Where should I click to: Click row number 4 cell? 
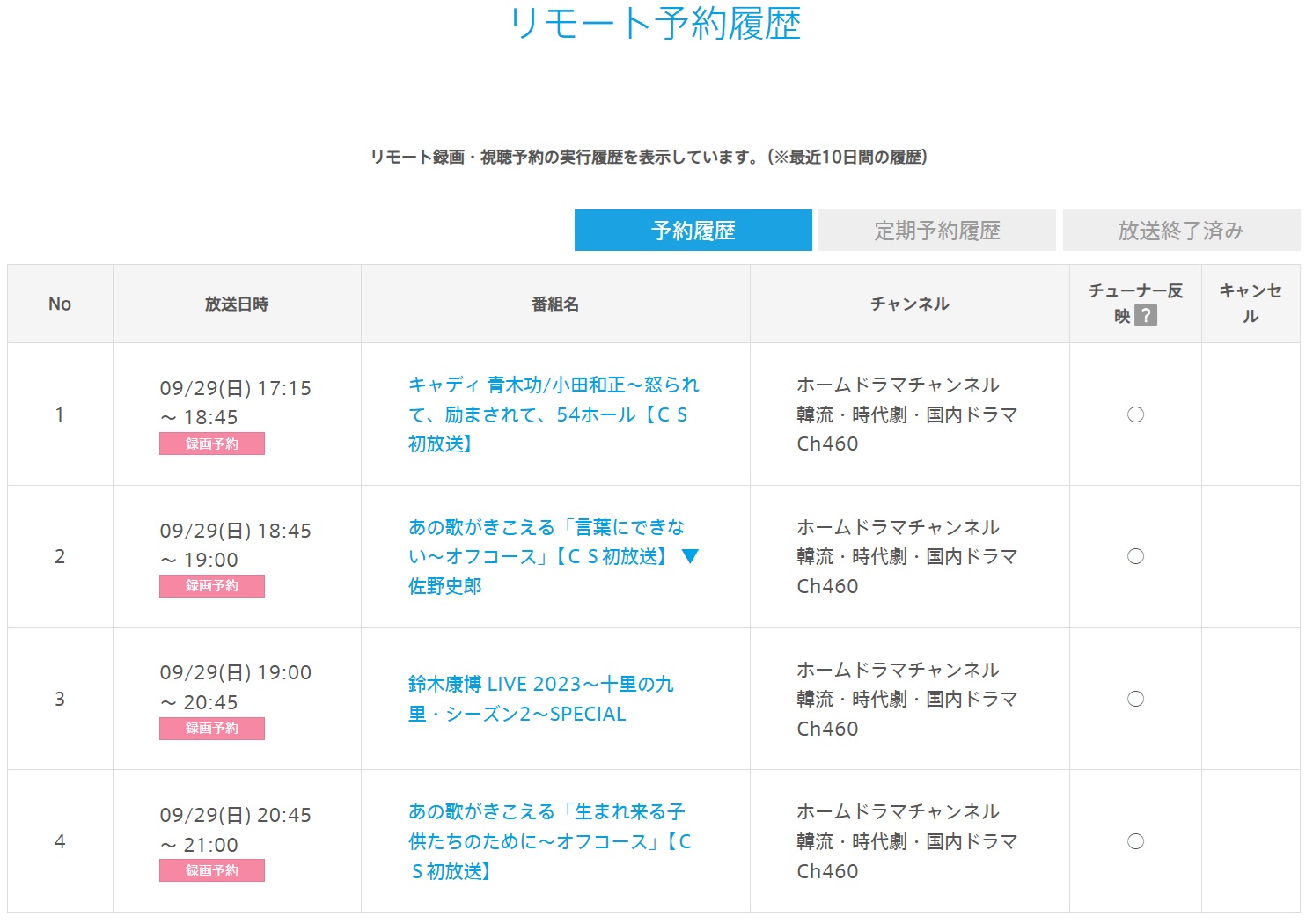click(x=60, y=841)
